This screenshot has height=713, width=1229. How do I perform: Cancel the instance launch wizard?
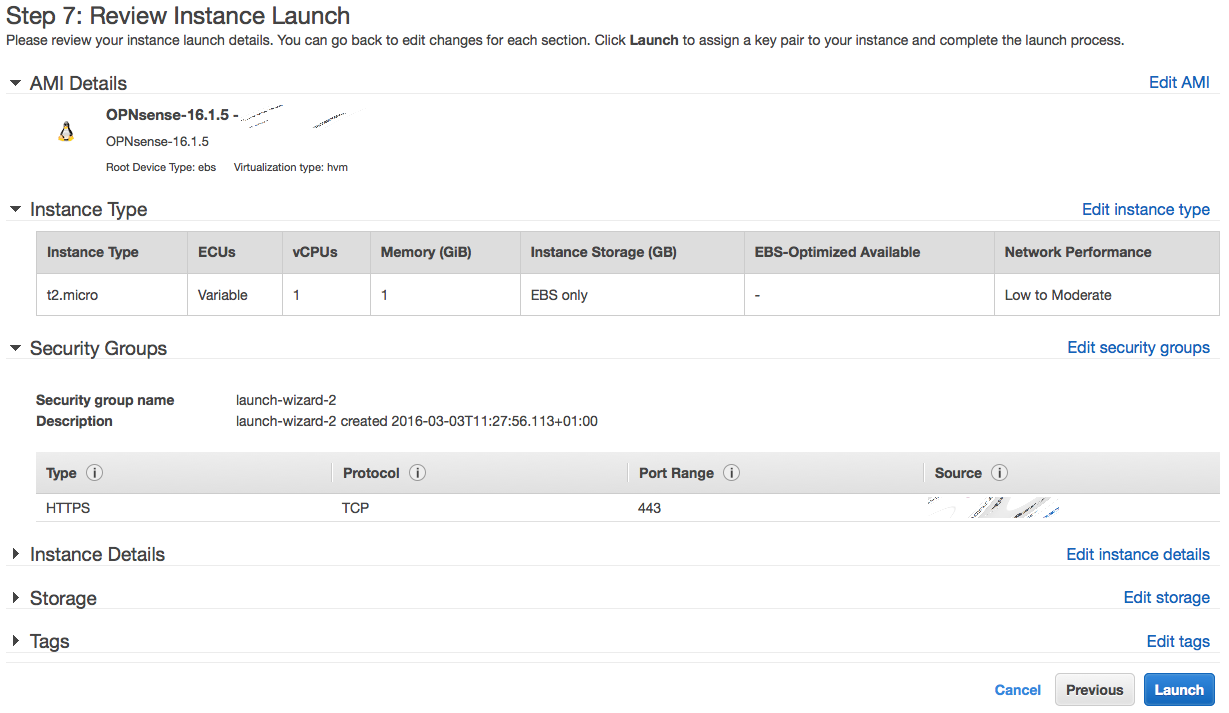[1017, 690]
